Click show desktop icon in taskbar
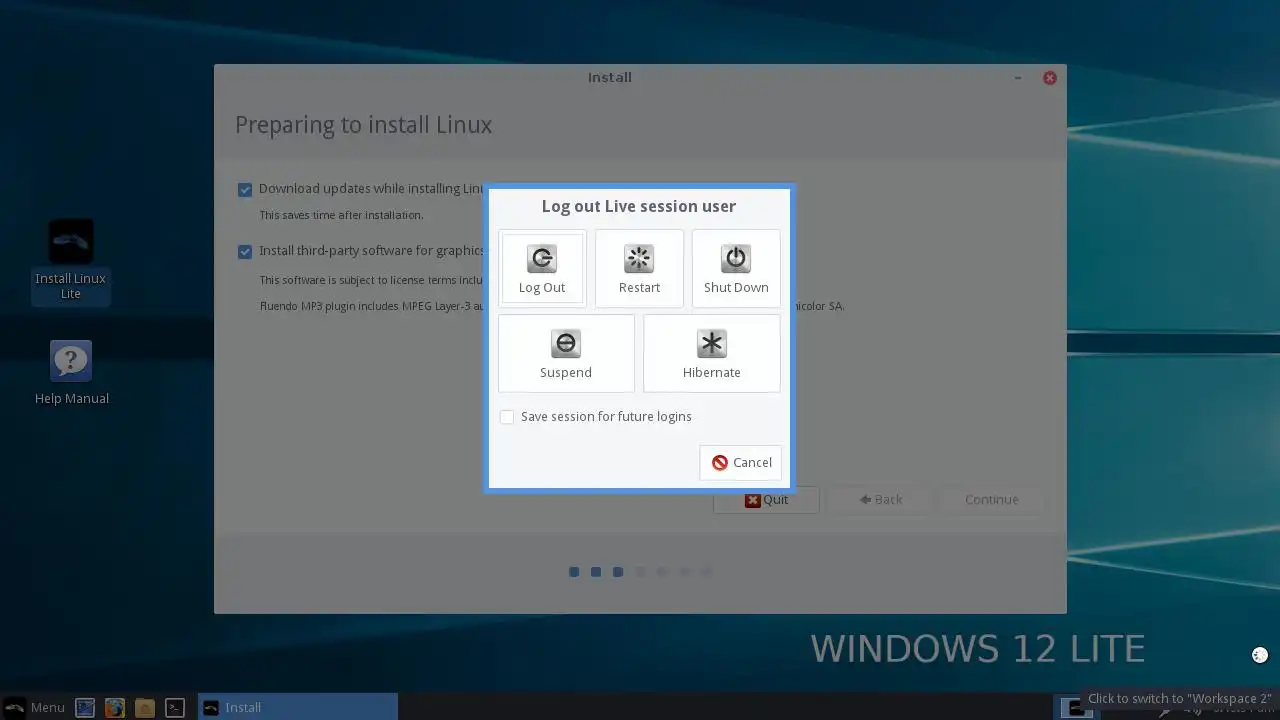This screenshot has width=1280, height=720. (85, 707)
